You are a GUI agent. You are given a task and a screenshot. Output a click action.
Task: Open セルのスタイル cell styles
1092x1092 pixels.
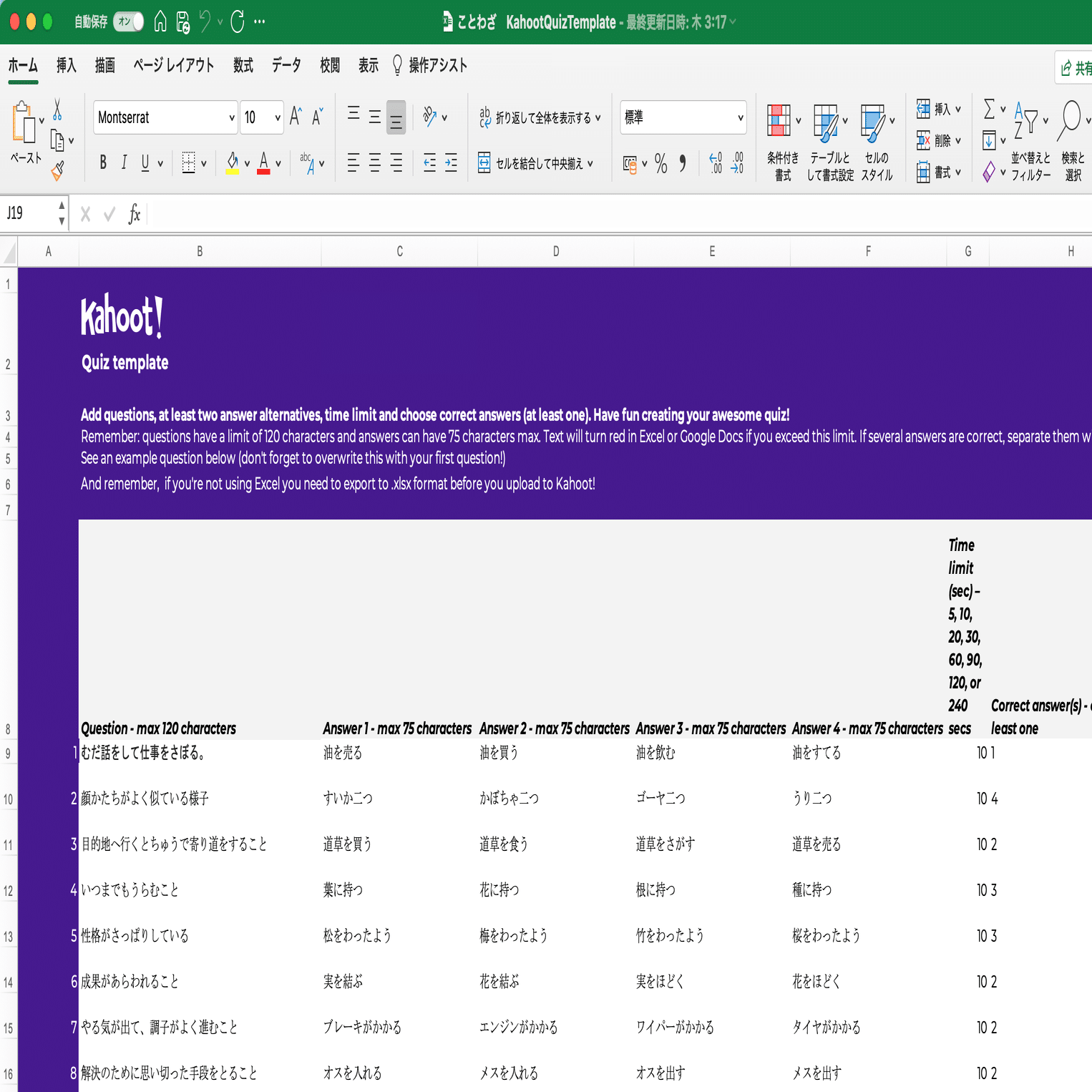tap(877, 142)
